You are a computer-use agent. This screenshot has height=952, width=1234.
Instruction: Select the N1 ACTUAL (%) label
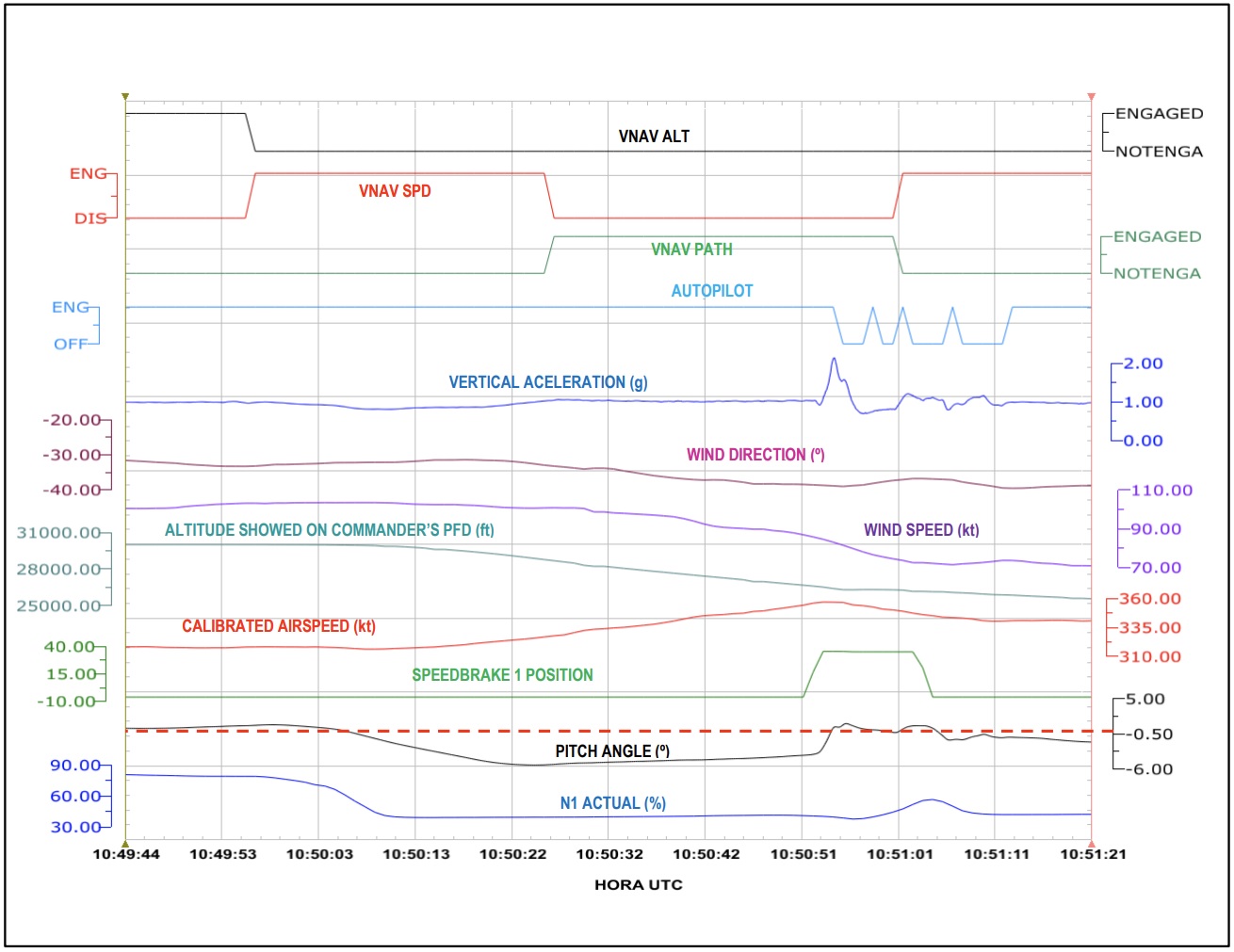pyautogui.click(x=612, y=803)
